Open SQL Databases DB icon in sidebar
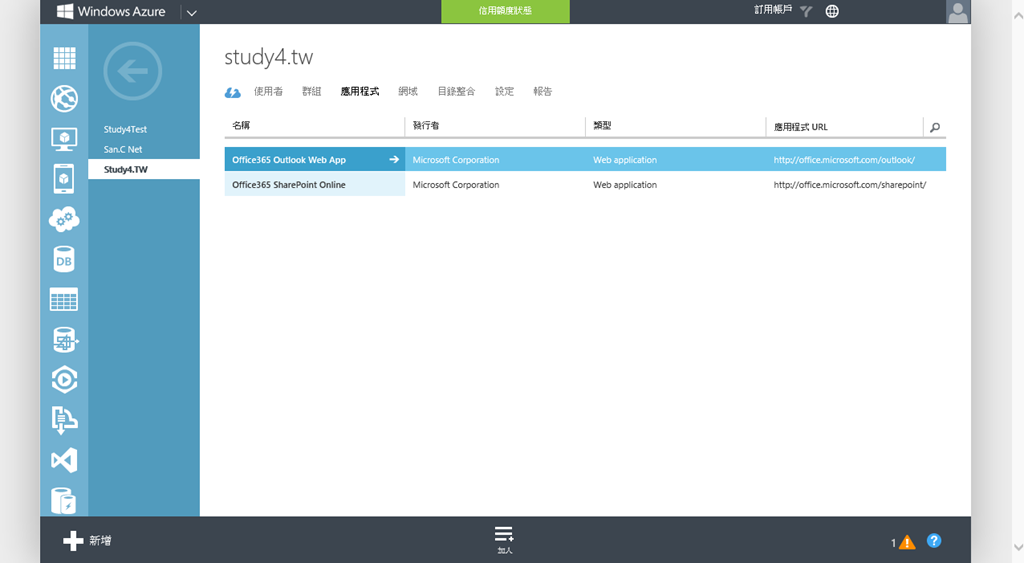Screen dimensions: 1024x563 (x=64, y=260)
